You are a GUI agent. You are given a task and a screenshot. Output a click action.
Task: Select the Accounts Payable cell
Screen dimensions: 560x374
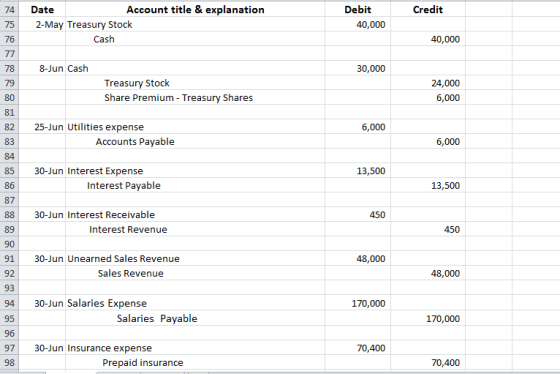pos(195,141)
